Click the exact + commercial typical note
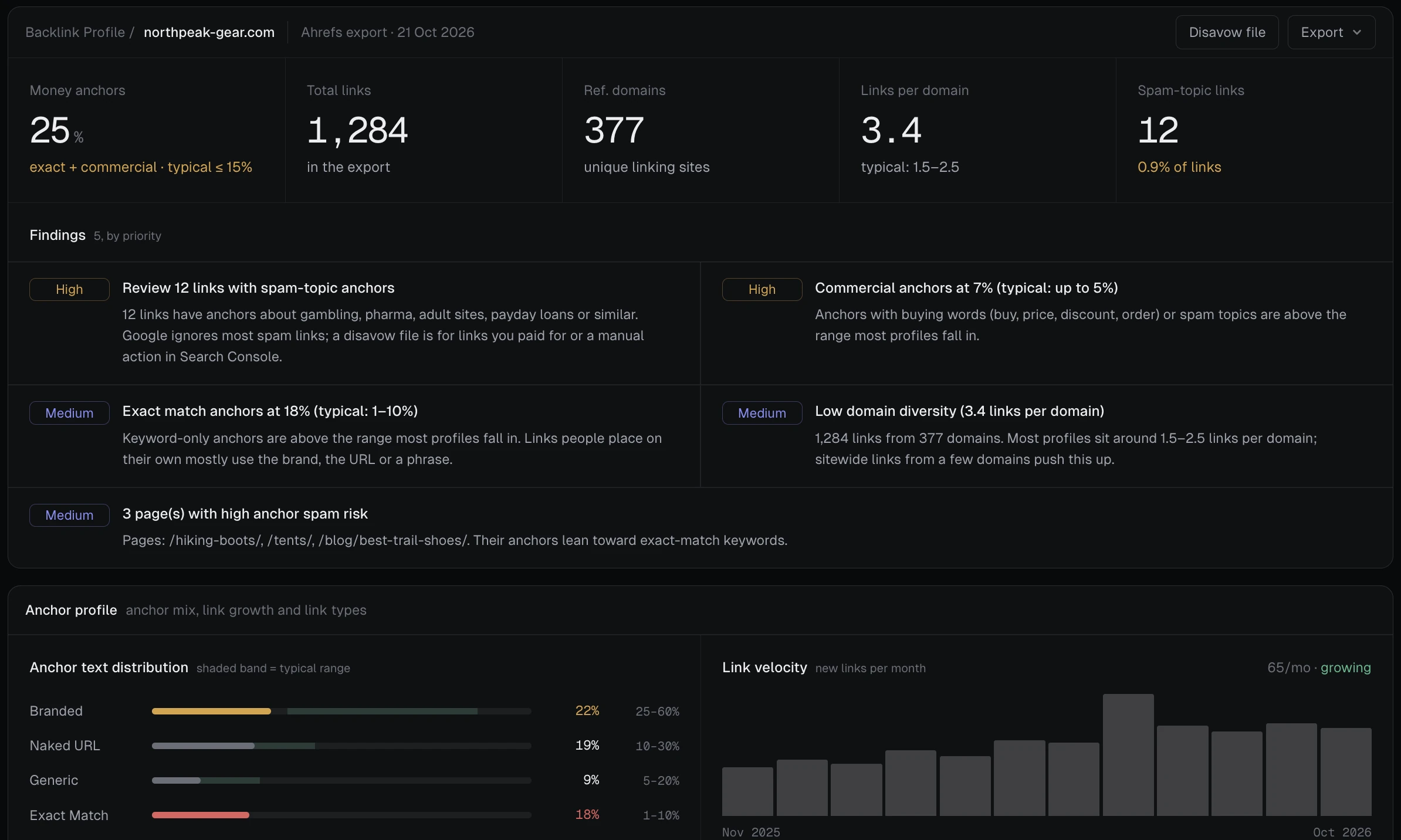This screenshot has width=1401, height=840. [141, 167]
